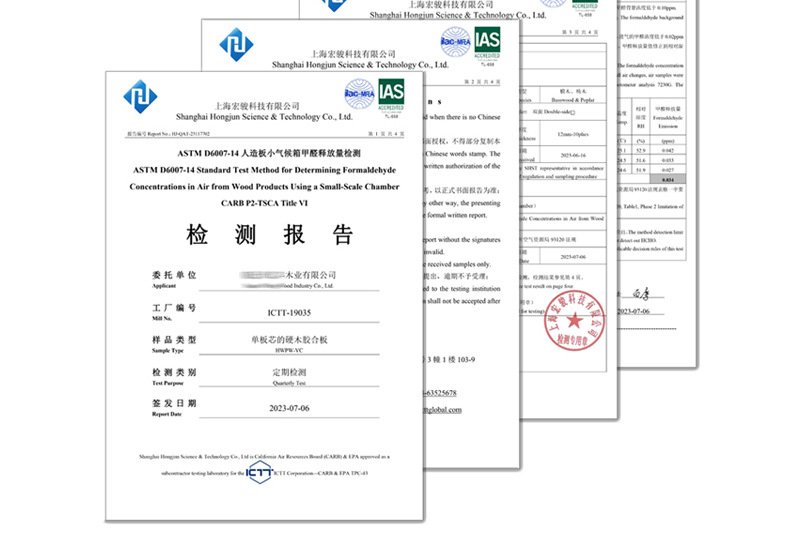
Task: Click the '检测类别' label
Action: coord(174,373)
